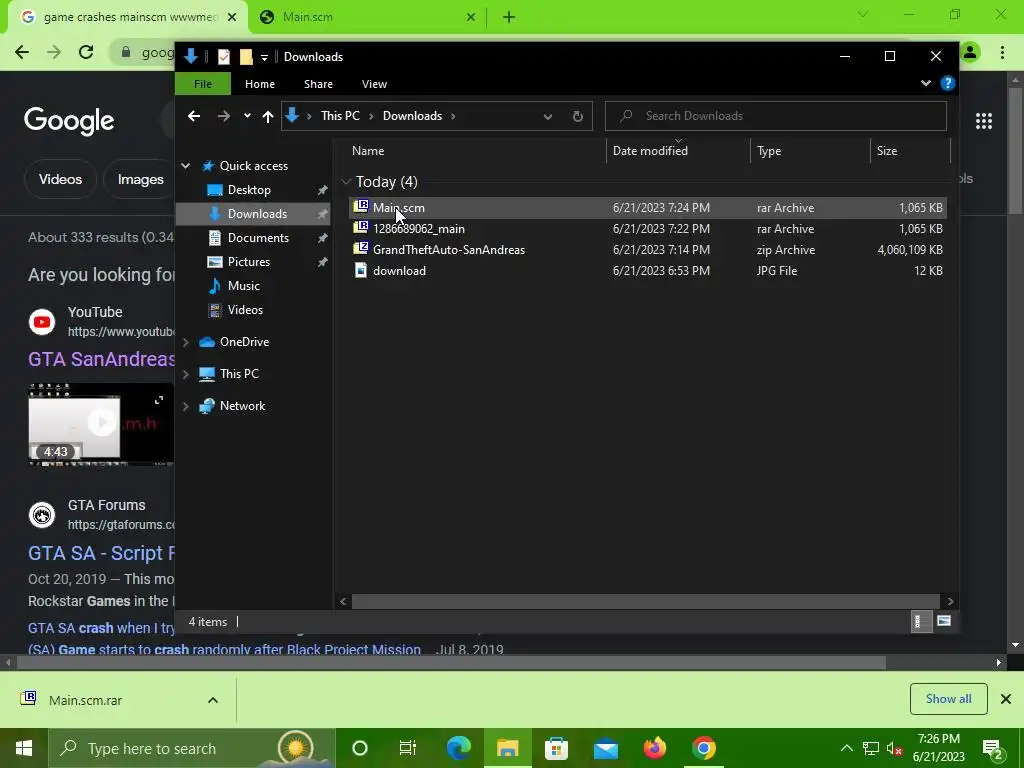
Task: Open the Home ribbon tab
Action: (259, 84)
